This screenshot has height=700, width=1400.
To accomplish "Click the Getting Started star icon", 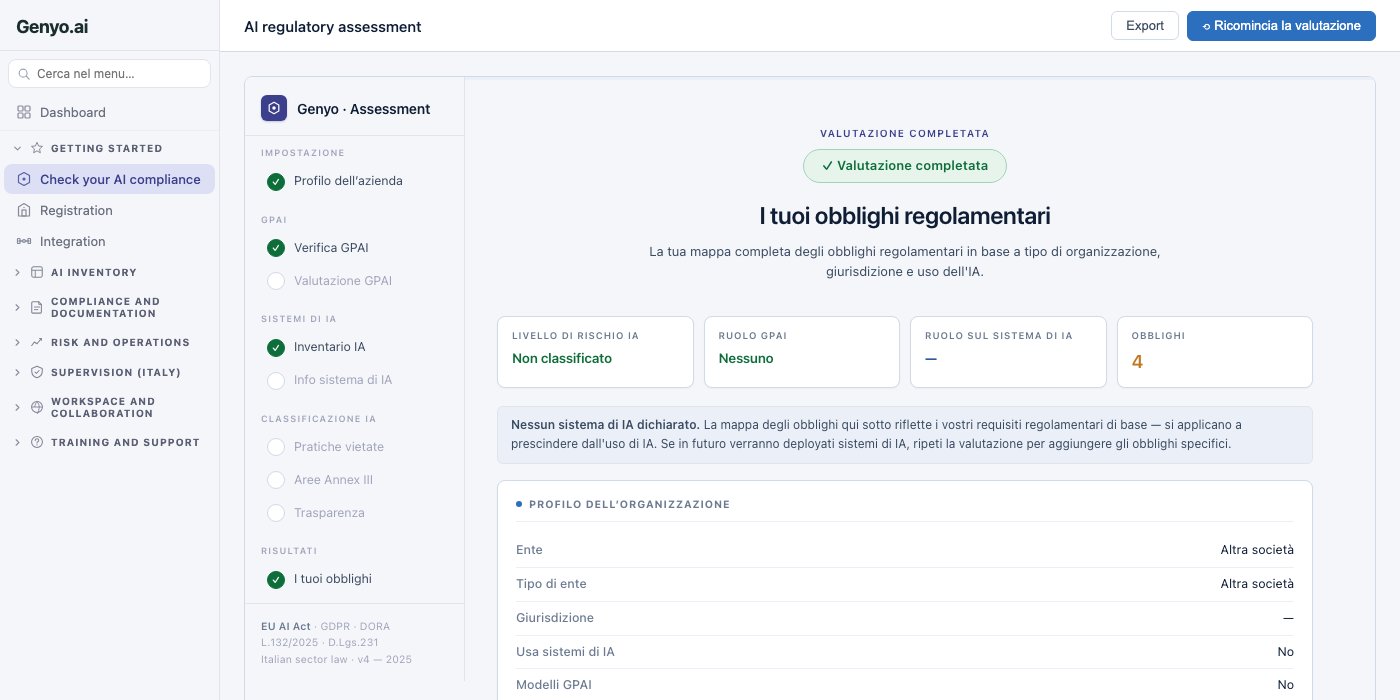I will [37, 148].
